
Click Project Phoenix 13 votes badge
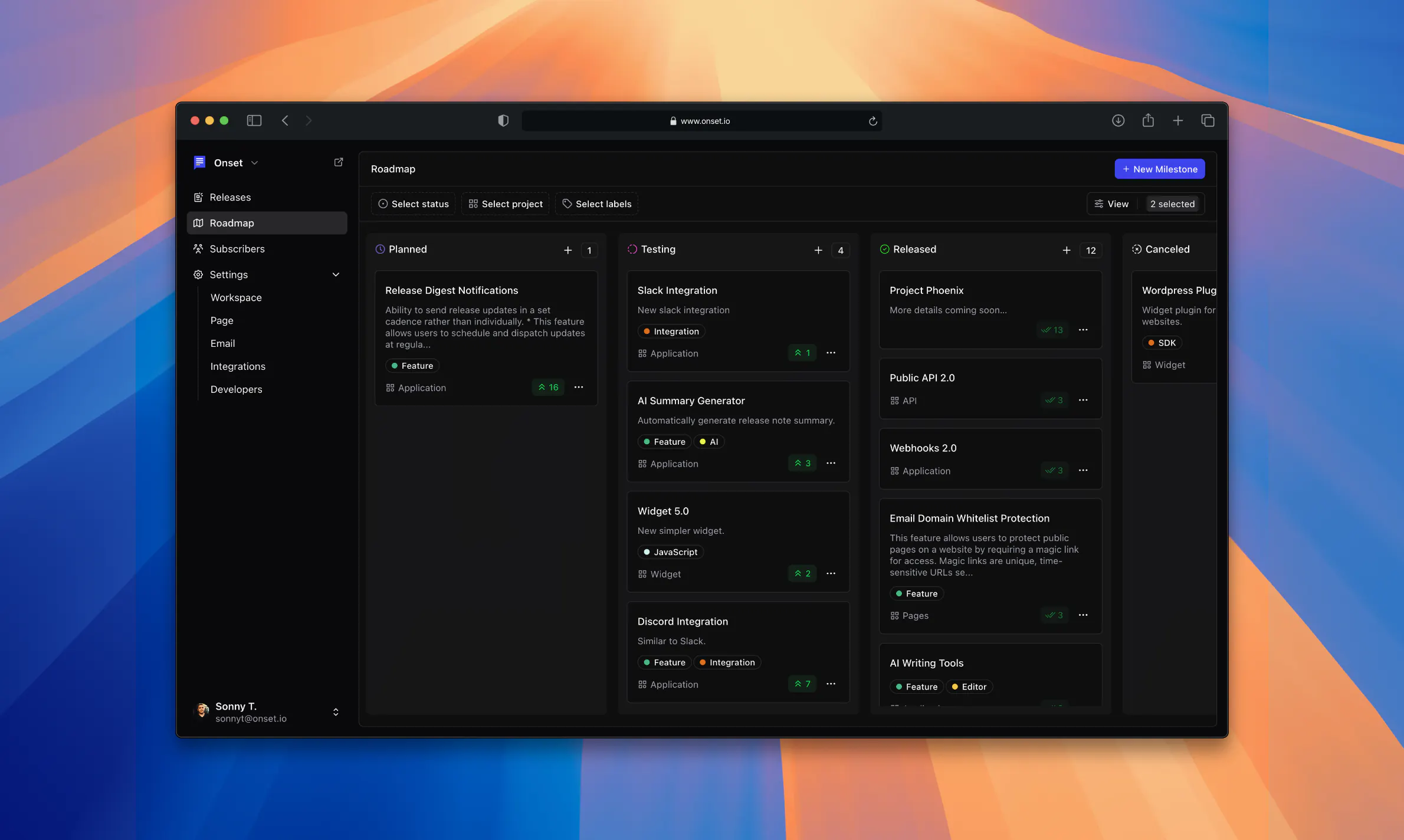click(1052, 330)
